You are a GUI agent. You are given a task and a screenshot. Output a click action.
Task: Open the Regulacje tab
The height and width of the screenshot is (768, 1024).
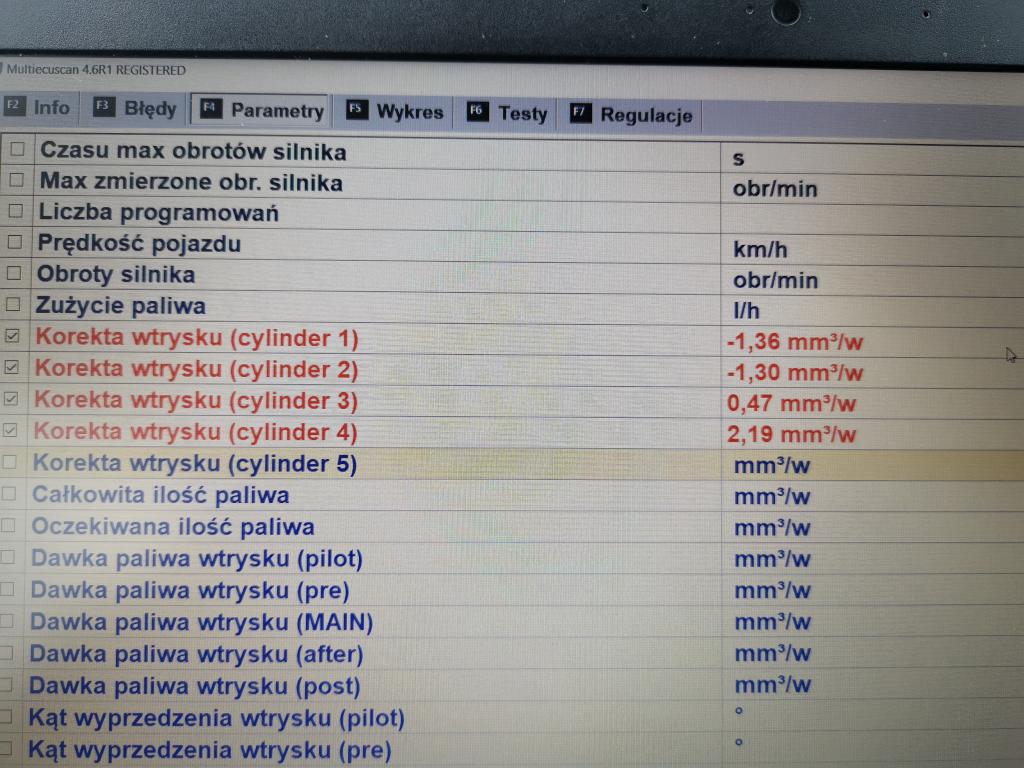(x=631, y=115)
